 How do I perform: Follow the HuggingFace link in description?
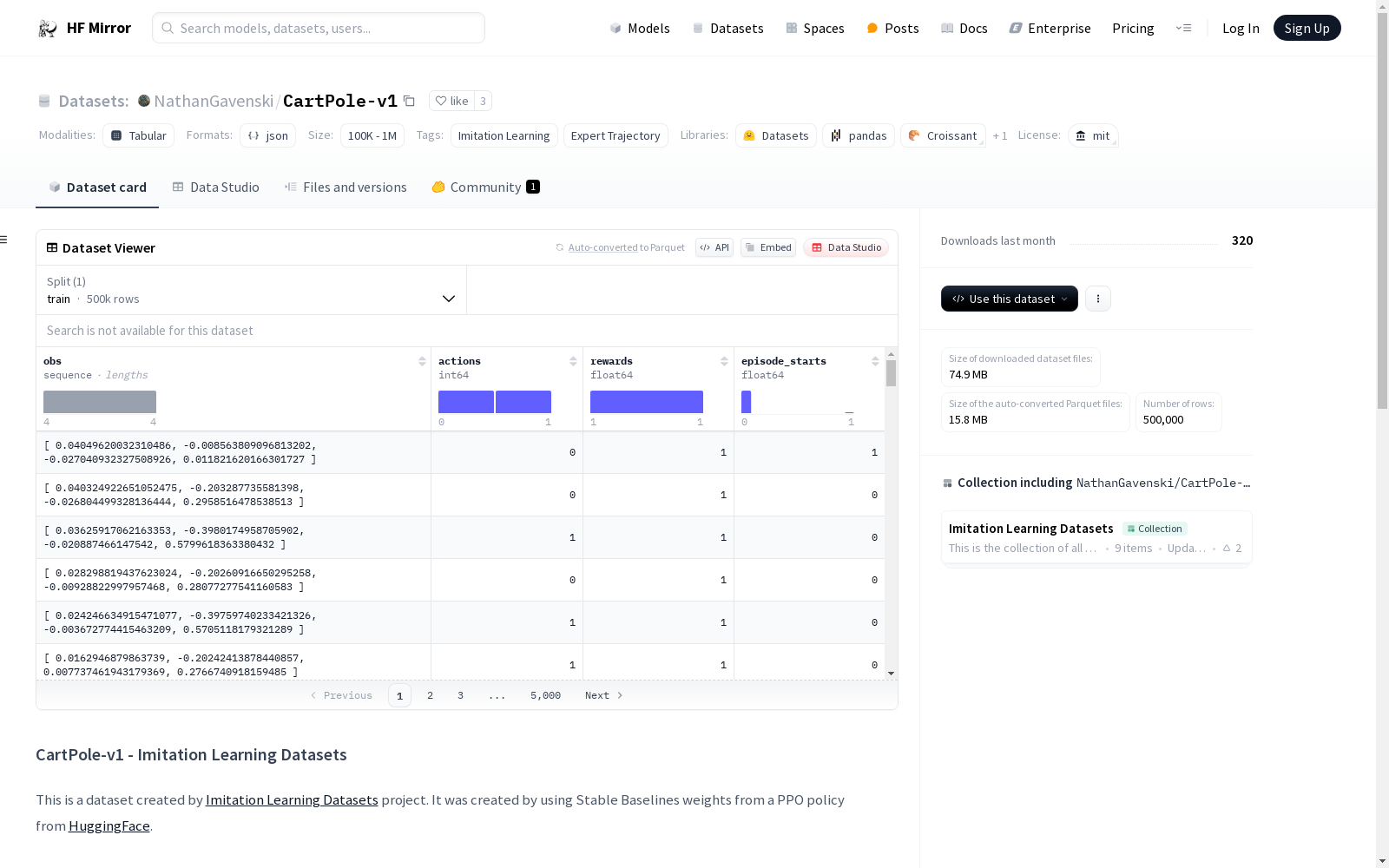click(109, 826)
